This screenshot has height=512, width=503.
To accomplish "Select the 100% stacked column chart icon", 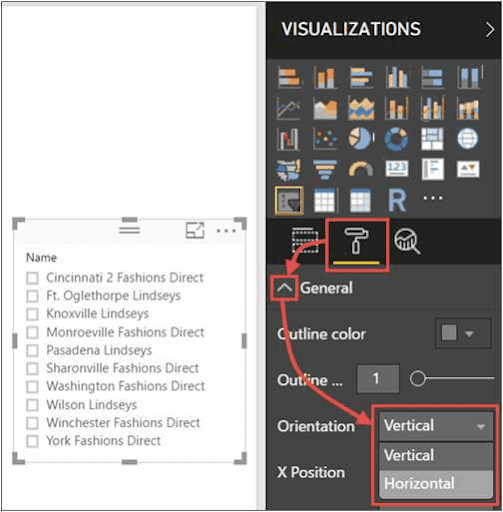I will tap(468, 77).
